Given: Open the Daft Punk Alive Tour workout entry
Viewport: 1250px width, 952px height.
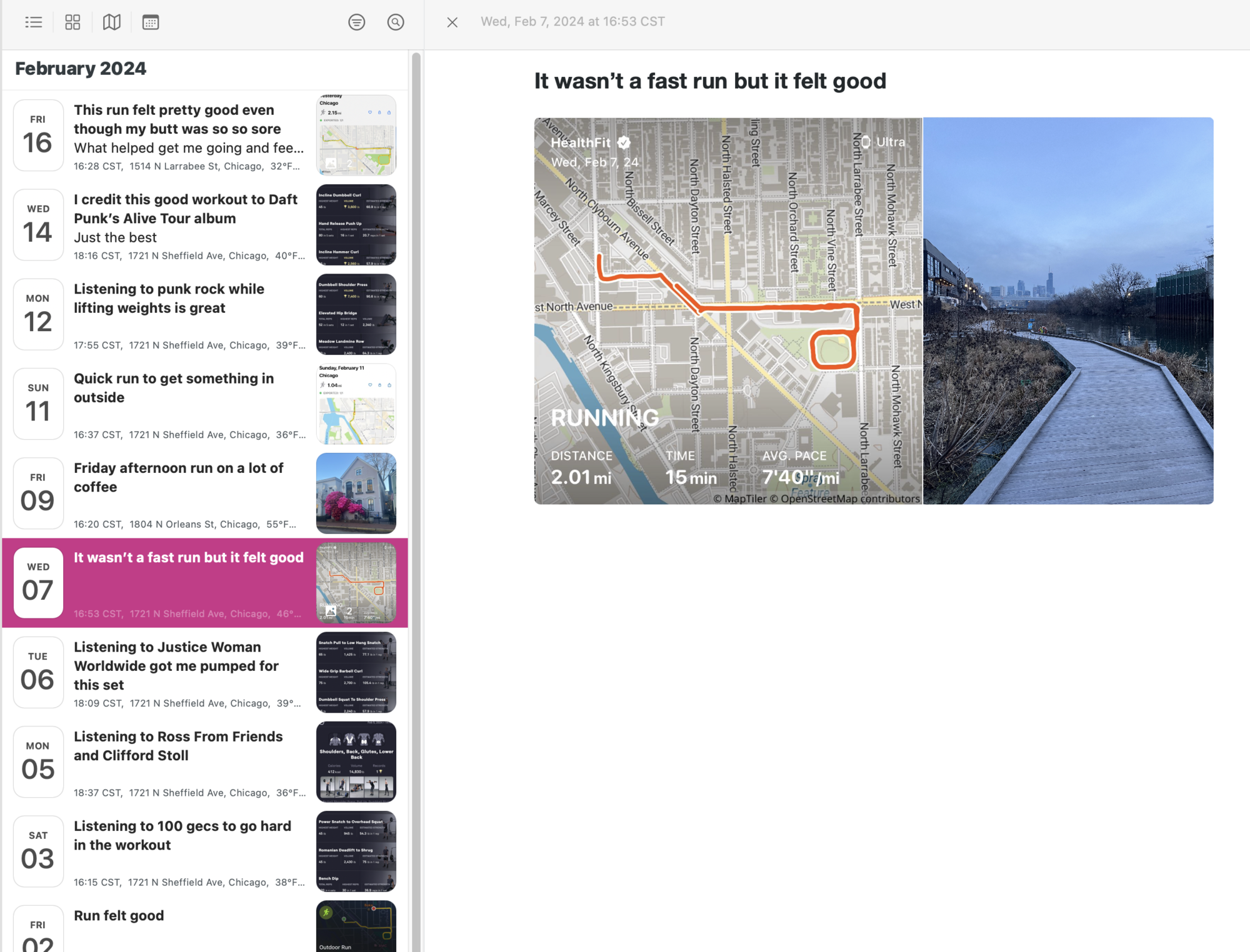Looking at the screenshot, I should (205, 225).
